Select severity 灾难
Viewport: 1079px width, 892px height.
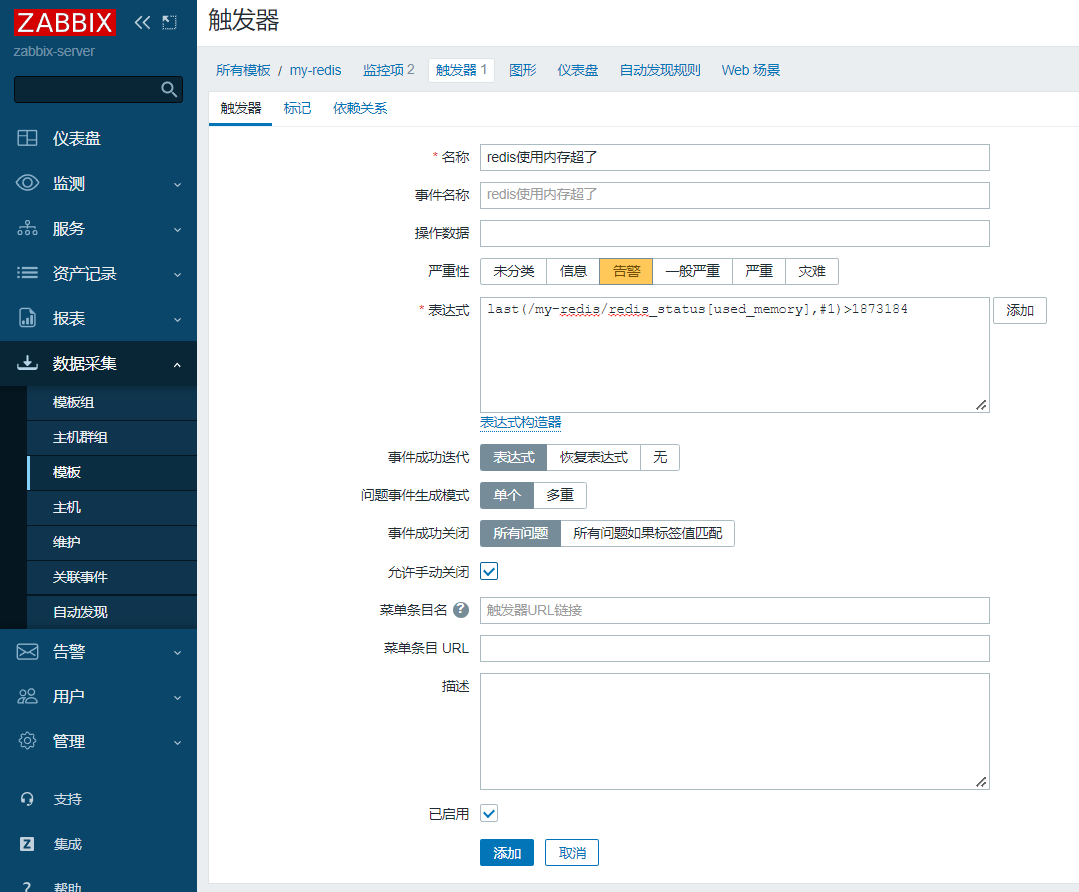click(812, 271)
